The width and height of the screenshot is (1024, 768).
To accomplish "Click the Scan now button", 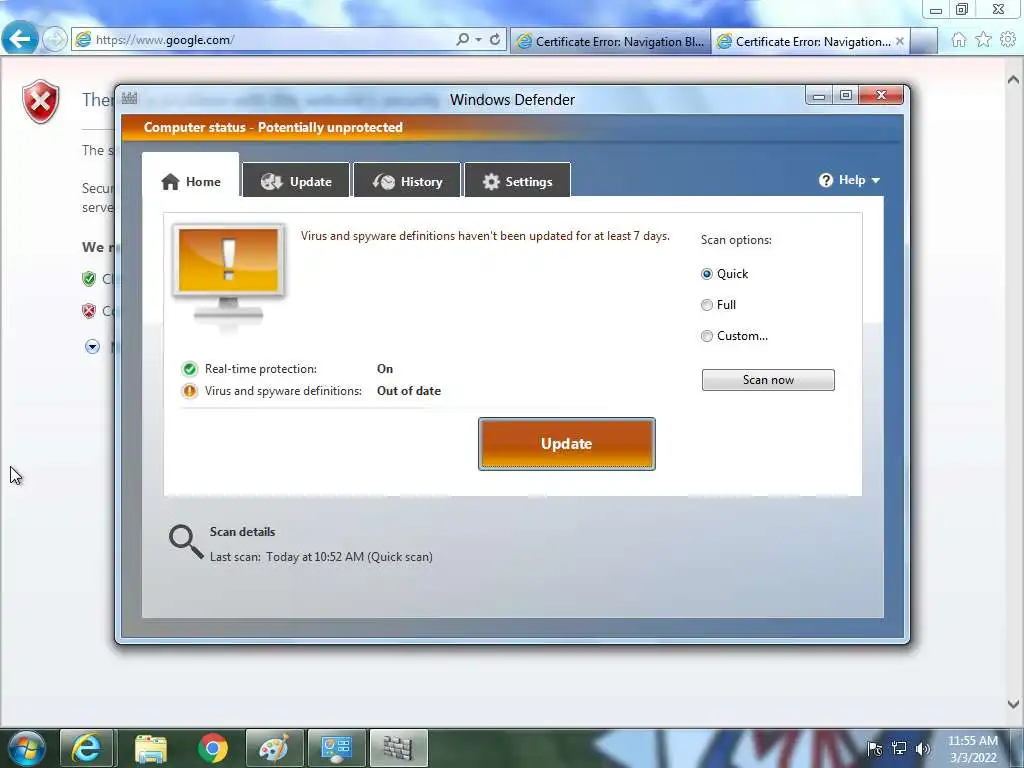I will (768, 380).
